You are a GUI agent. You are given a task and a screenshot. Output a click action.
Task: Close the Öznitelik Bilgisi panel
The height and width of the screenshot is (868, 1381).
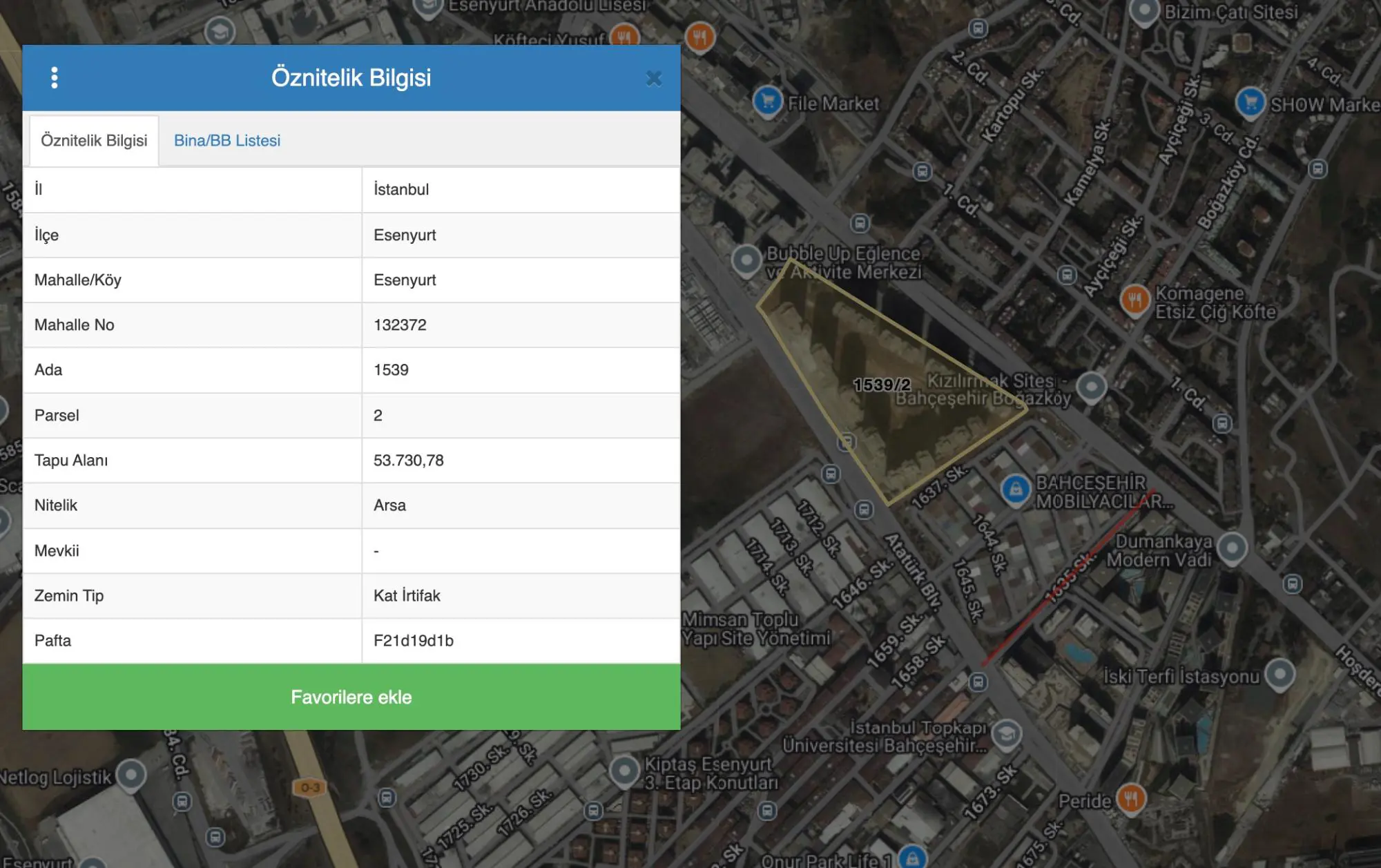(654, 79)
